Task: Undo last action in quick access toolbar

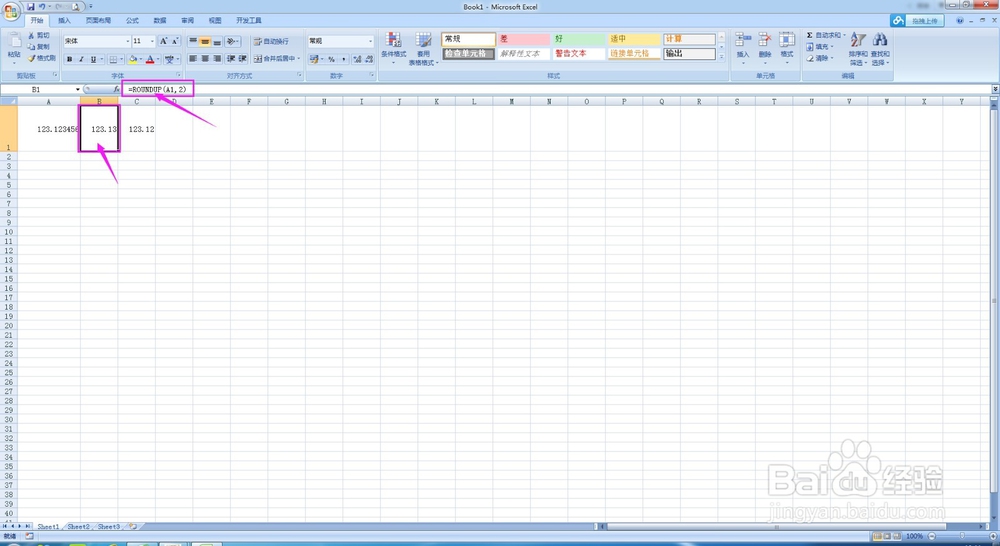Action: 42,6
